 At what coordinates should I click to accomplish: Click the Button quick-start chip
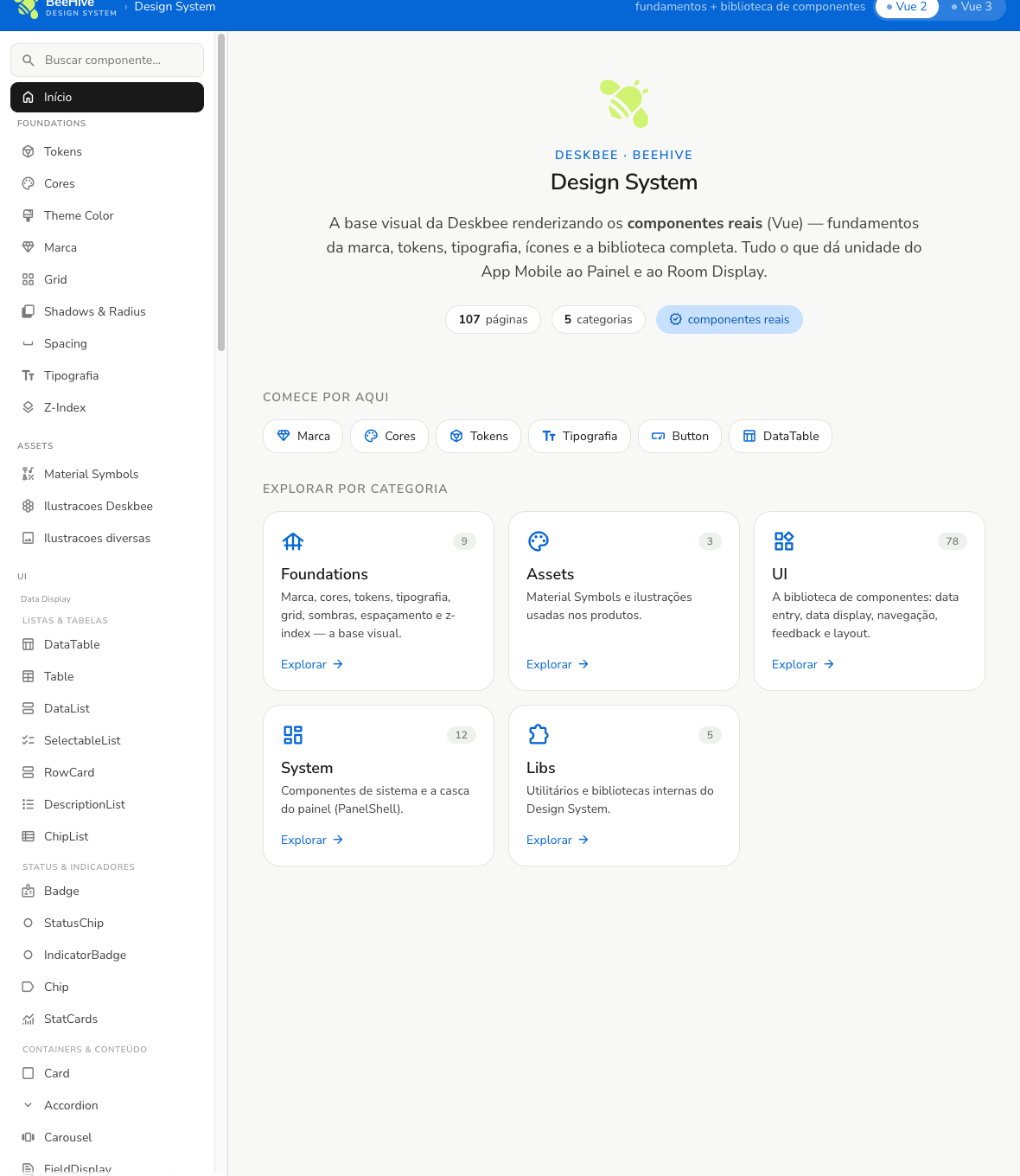pyautogui.click(x=679, y=436)
